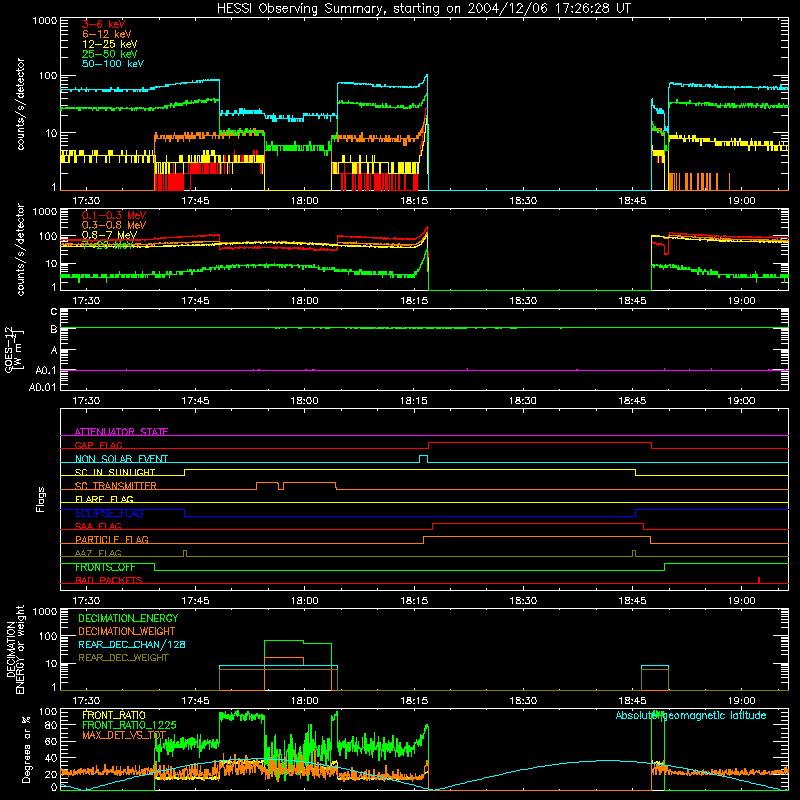Click the BAD_PACKETS flag label
800x800 pixels.
(x=109, y=580)
